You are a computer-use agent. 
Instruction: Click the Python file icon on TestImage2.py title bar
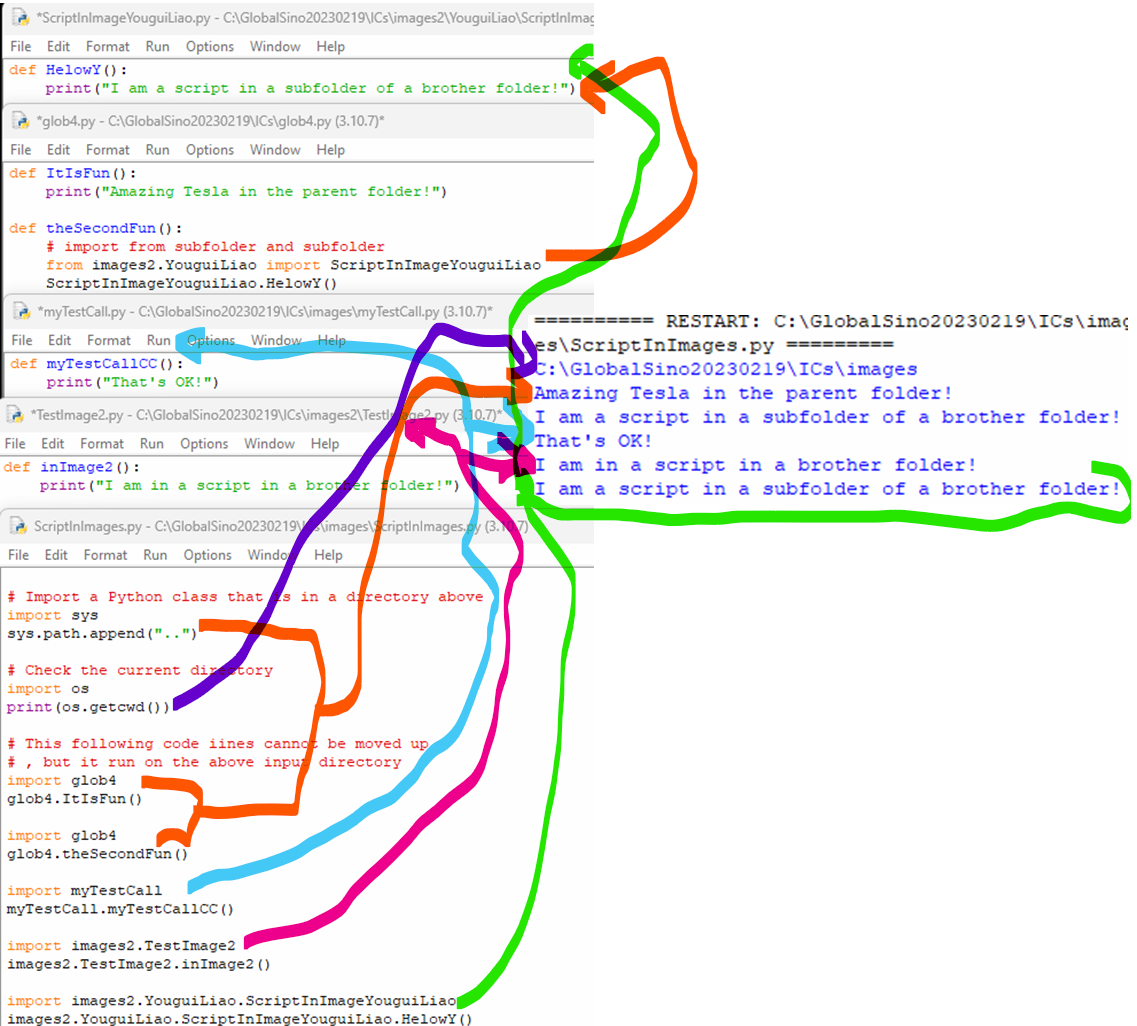tap(14, 416)
